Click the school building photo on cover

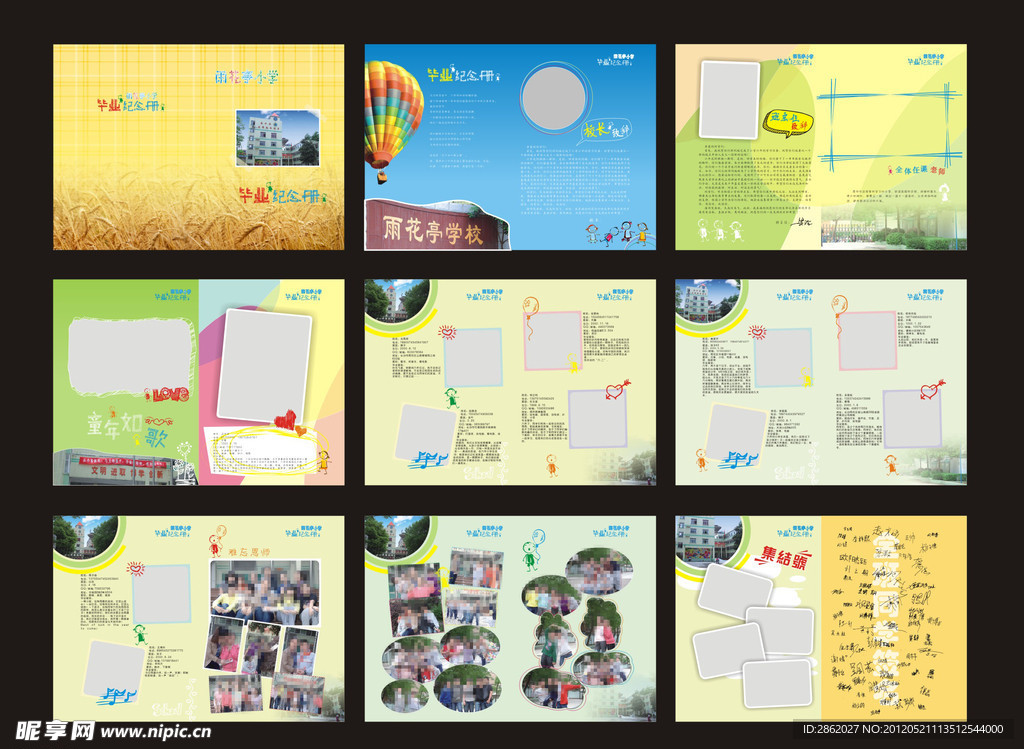coord(278,138)
